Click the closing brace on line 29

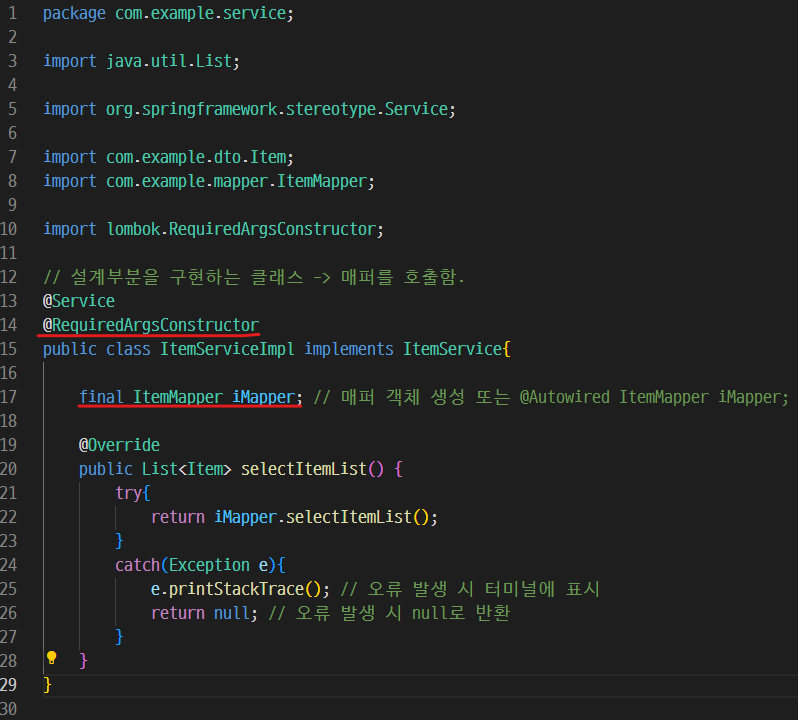(47, 685)
